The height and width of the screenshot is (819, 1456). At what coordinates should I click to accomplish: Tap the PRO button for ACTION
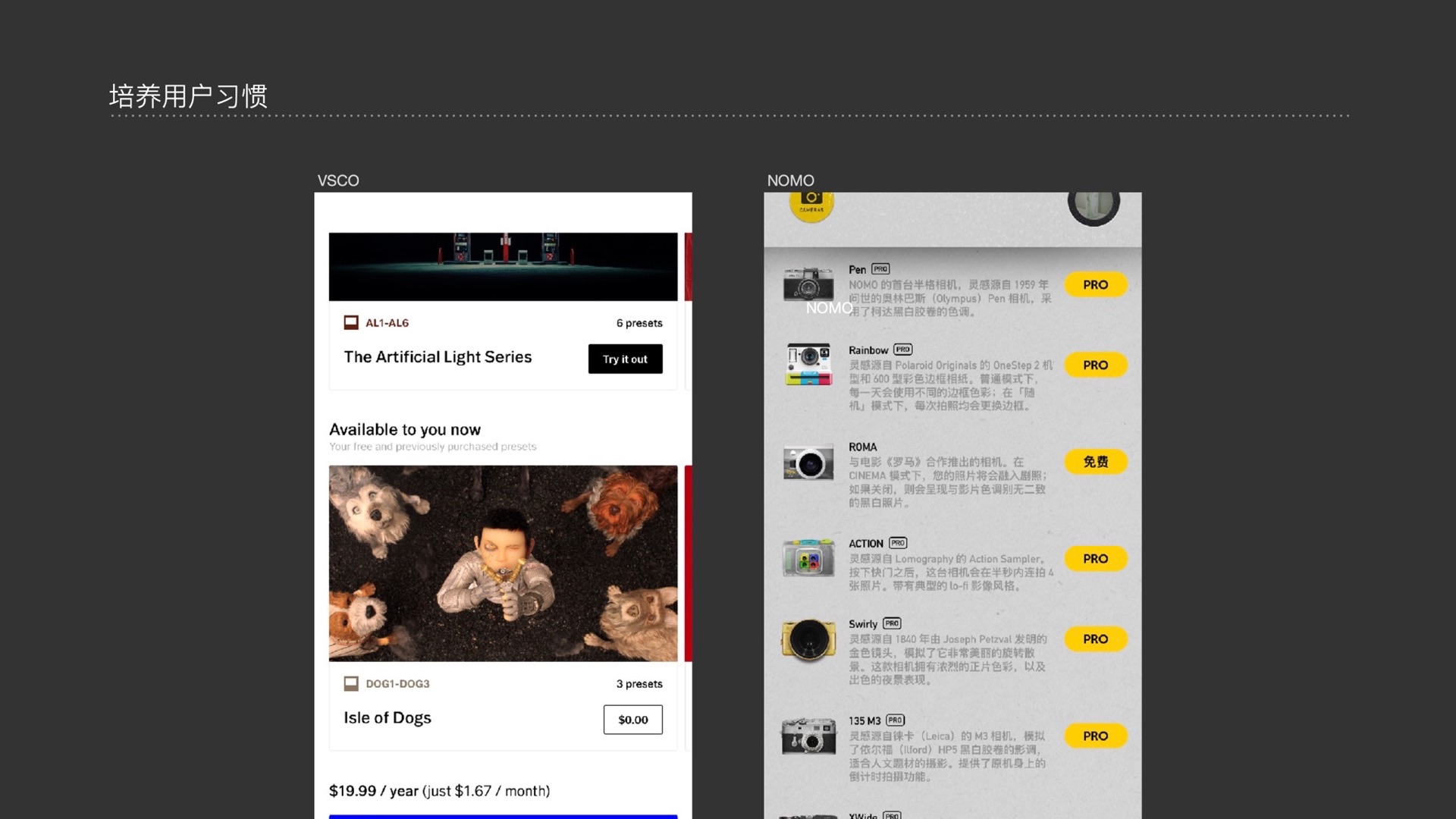(1095, 559)
